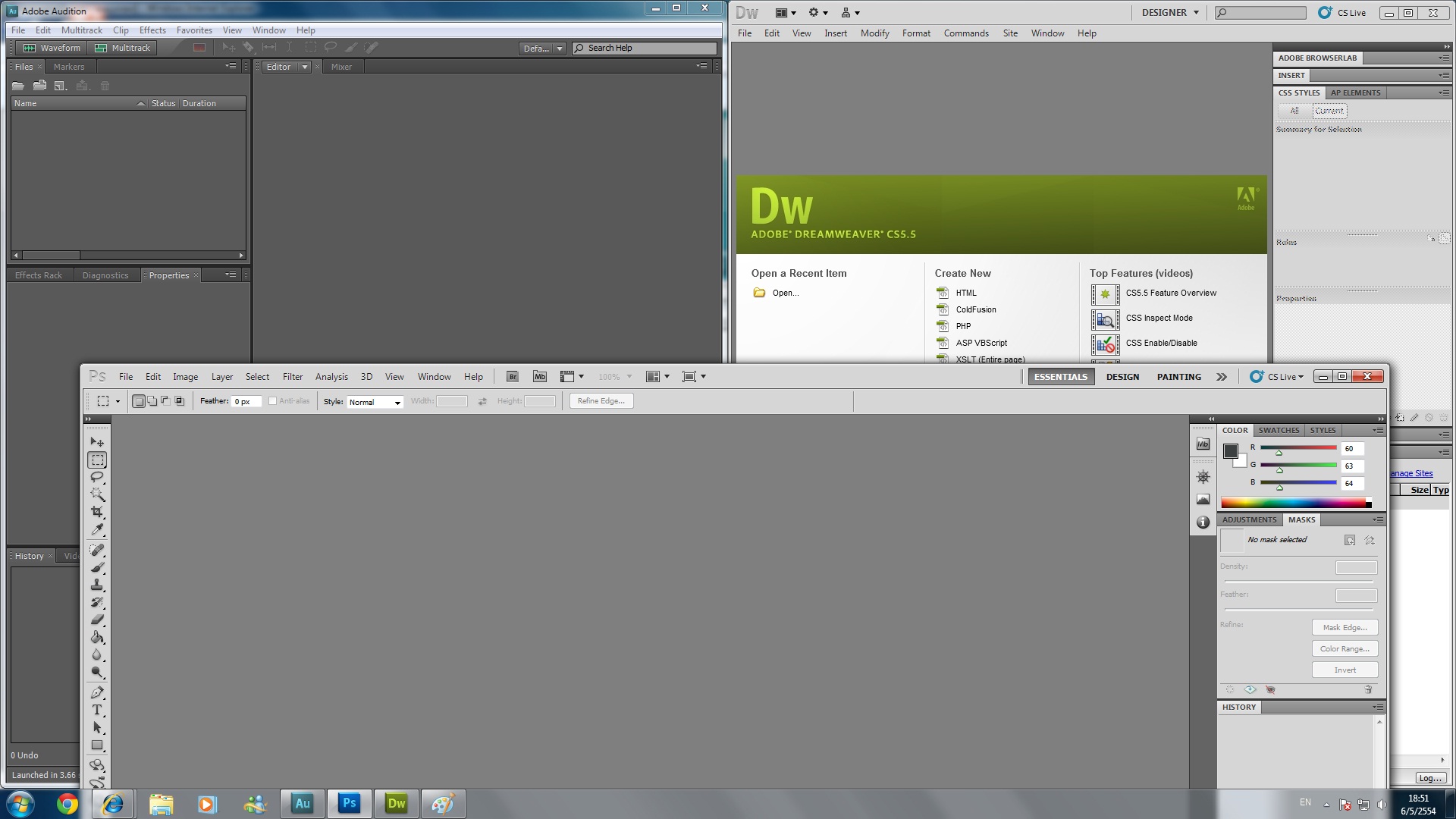
Task: Pick the Clone Stamp tool
Action: click(97, 585)
